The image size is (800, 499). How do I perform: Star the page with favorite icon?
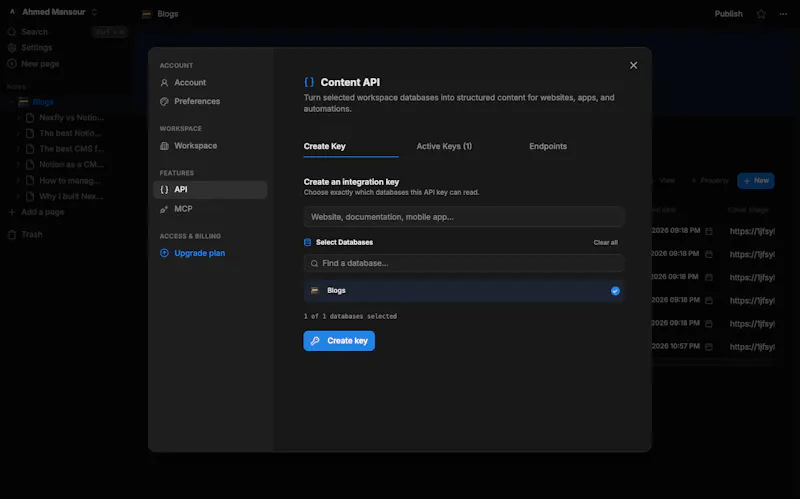[761, 14]
